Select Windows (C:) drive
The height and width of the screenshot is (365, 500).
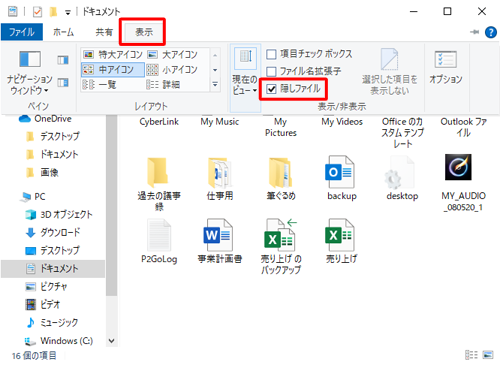click(59, 341)
